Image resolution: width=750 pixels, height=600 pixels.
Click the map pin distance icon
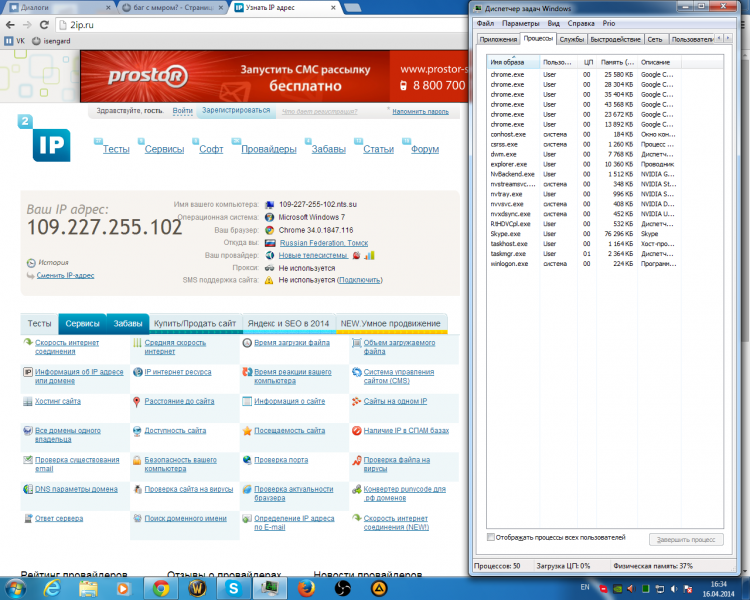click(x=137, y=401)
